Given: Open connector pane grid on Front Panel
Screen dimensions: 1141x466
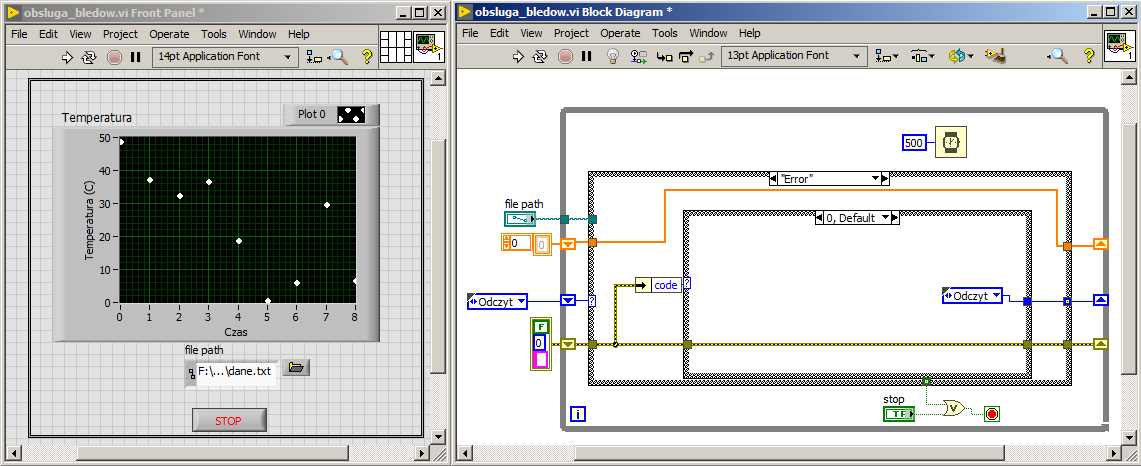Looking at the screenshot, I should tap(396, 47).
